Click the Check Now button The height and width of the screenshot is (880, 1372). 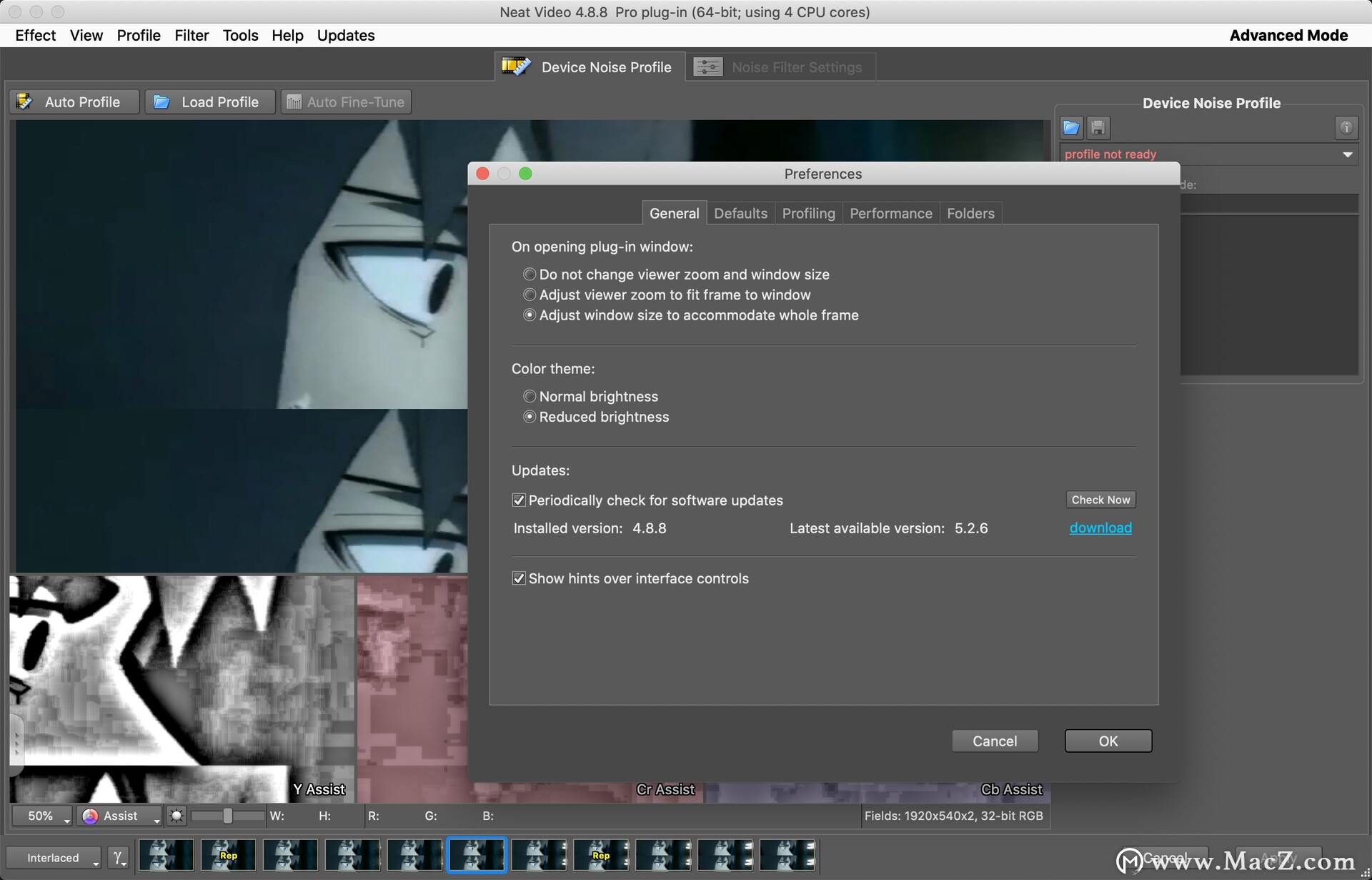click(1100, 500)
